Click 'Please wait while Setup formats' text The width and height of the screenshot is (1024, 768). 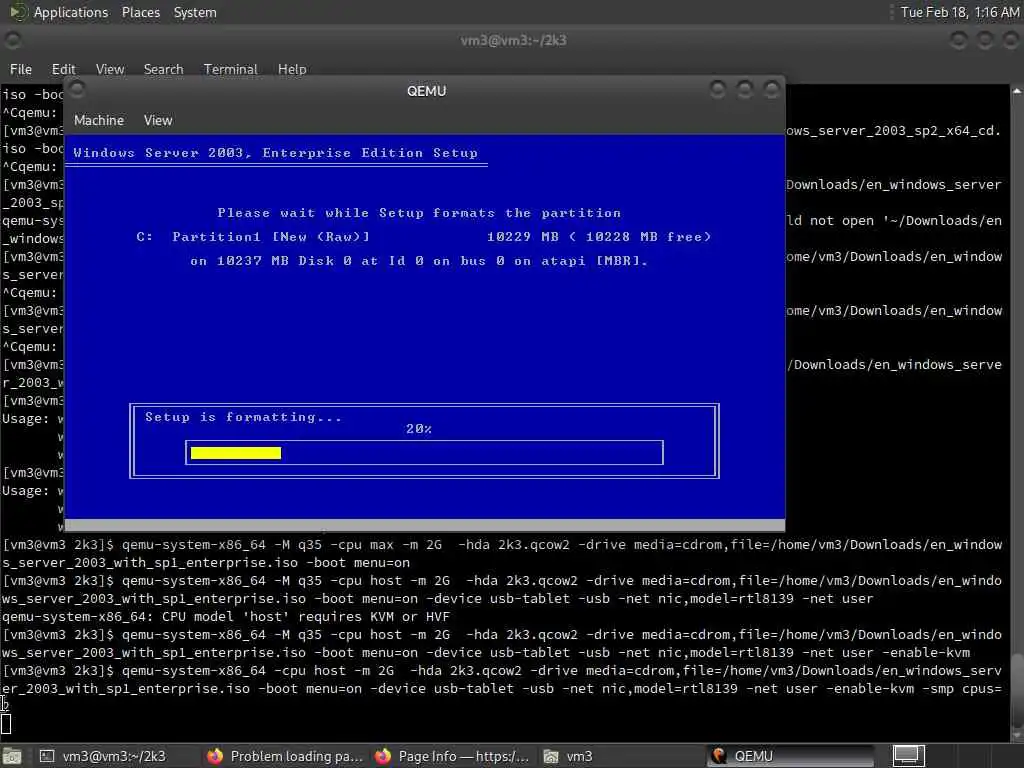pyautogui.click(x=419, y=213)
